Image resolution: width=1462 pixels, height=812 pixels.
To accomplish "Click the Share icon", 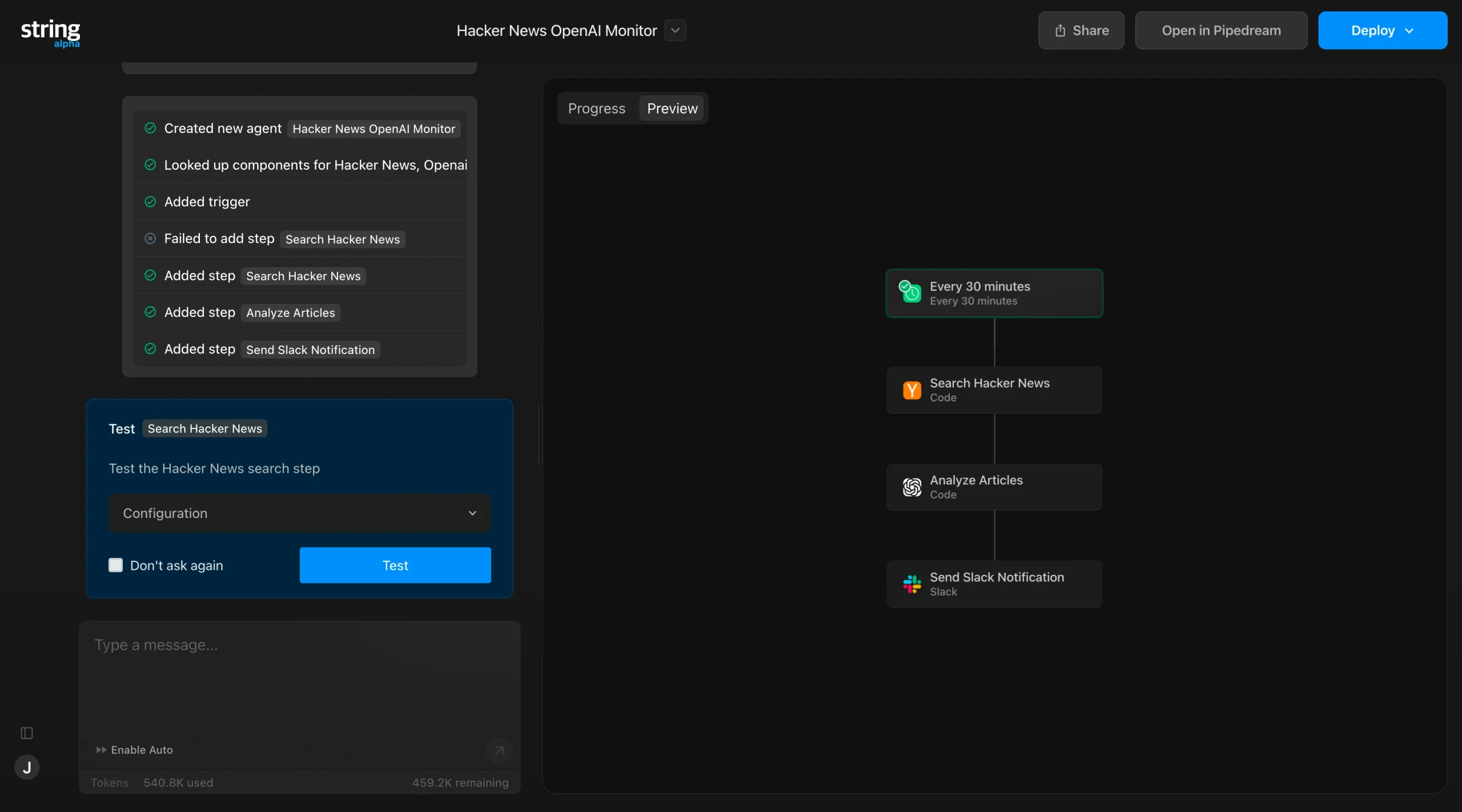I will [1060, 30].
